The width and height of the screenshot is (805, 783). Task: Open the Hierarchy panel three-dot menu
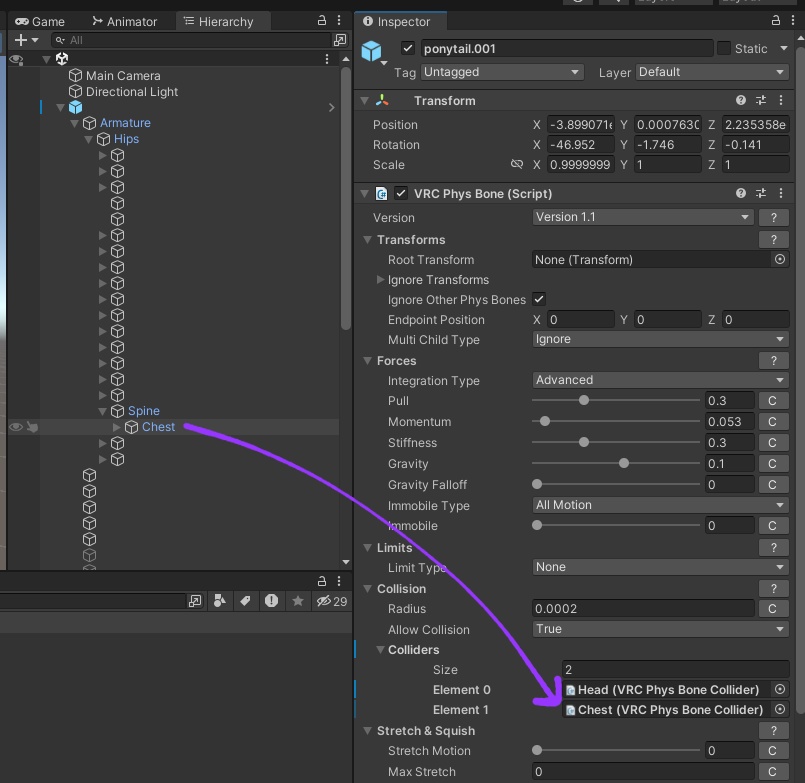click(339, 21)
